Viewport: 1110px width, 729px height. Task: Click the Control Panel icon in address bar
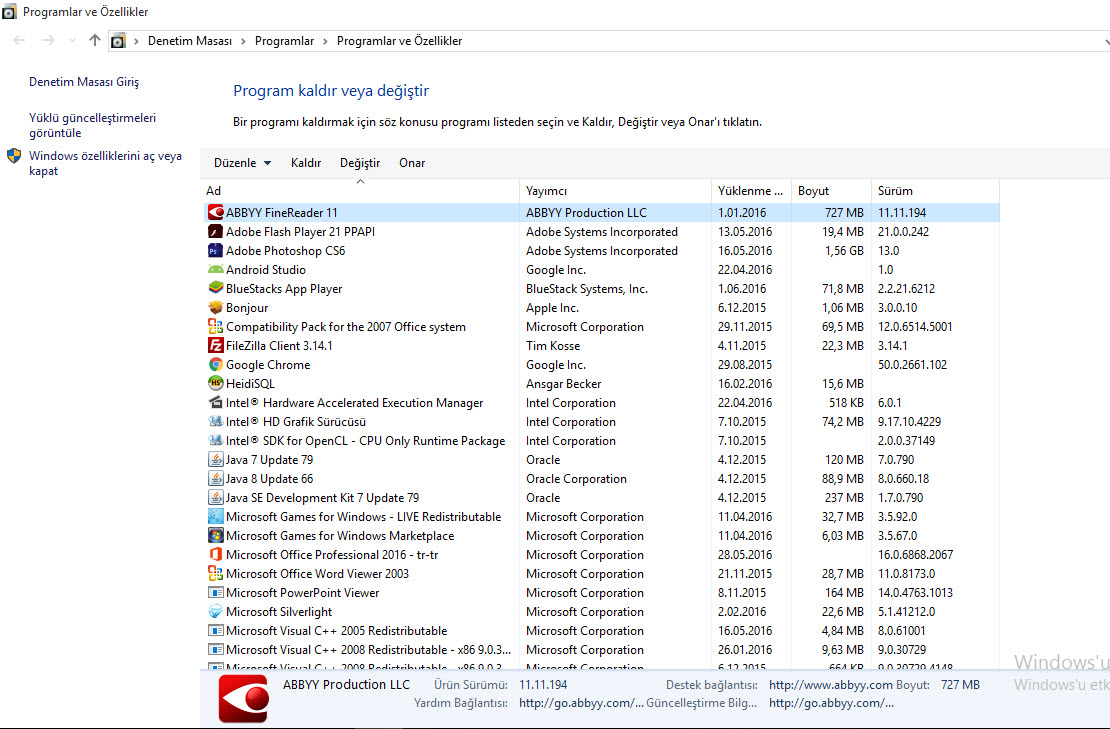118,41
